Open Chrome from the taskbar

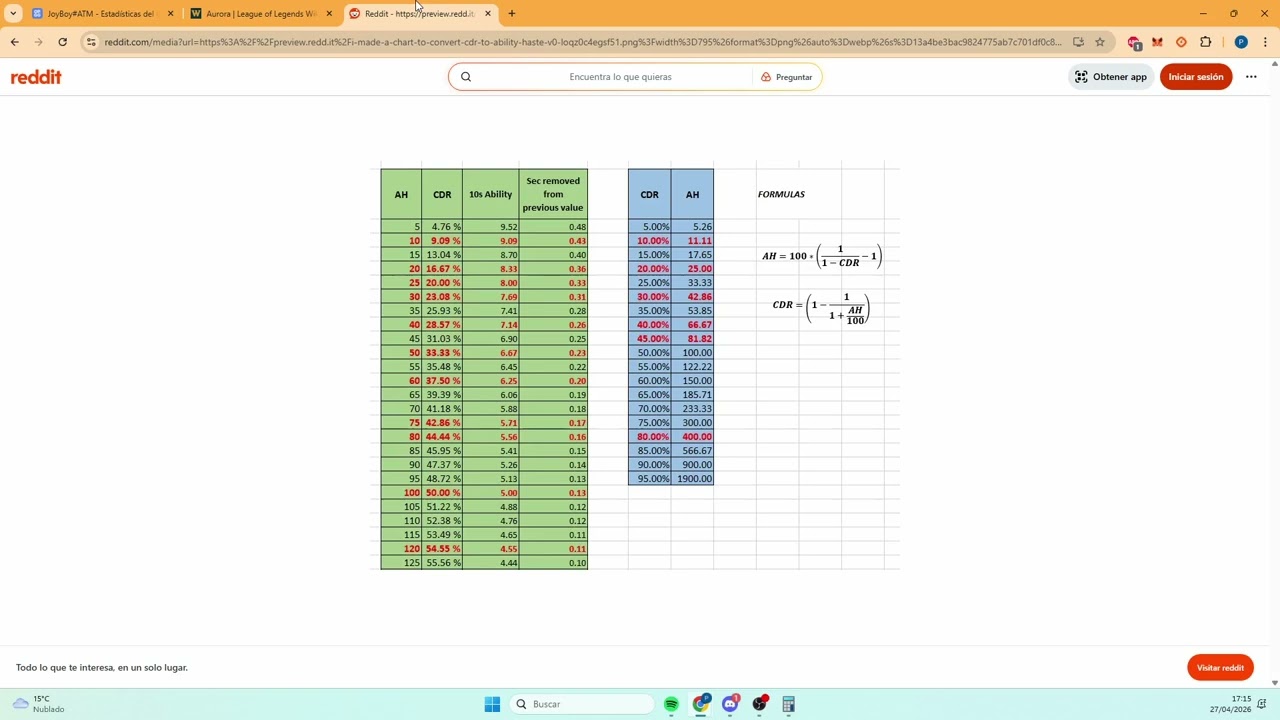click(x=701, y=704)
